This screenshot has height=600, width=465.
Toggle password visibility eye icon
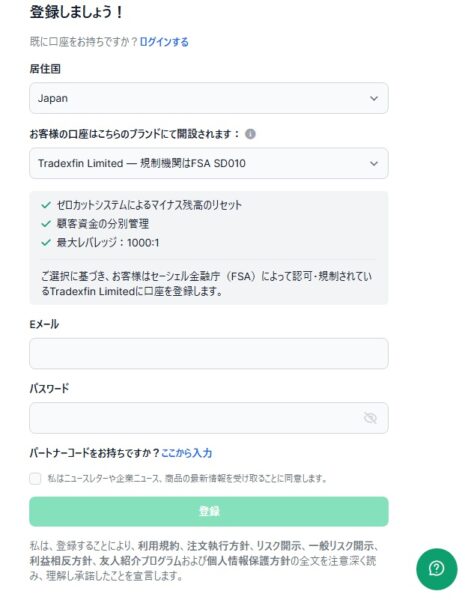pos(370,418)
